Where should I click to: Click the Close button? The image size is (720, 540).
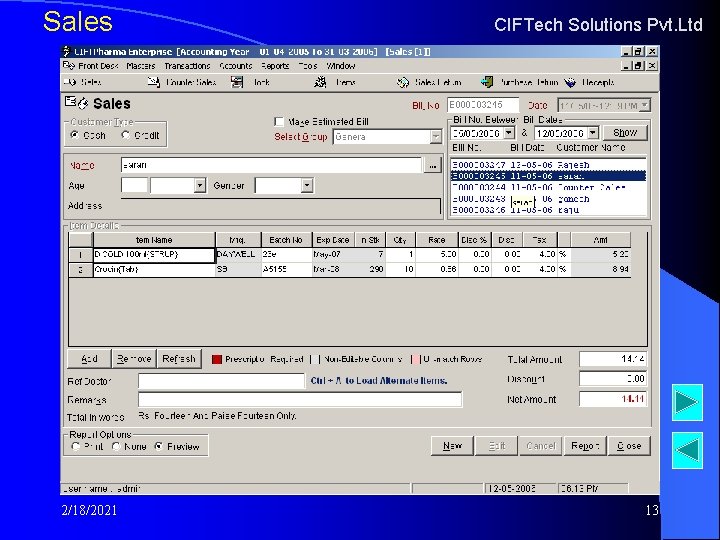click(629, 445)
